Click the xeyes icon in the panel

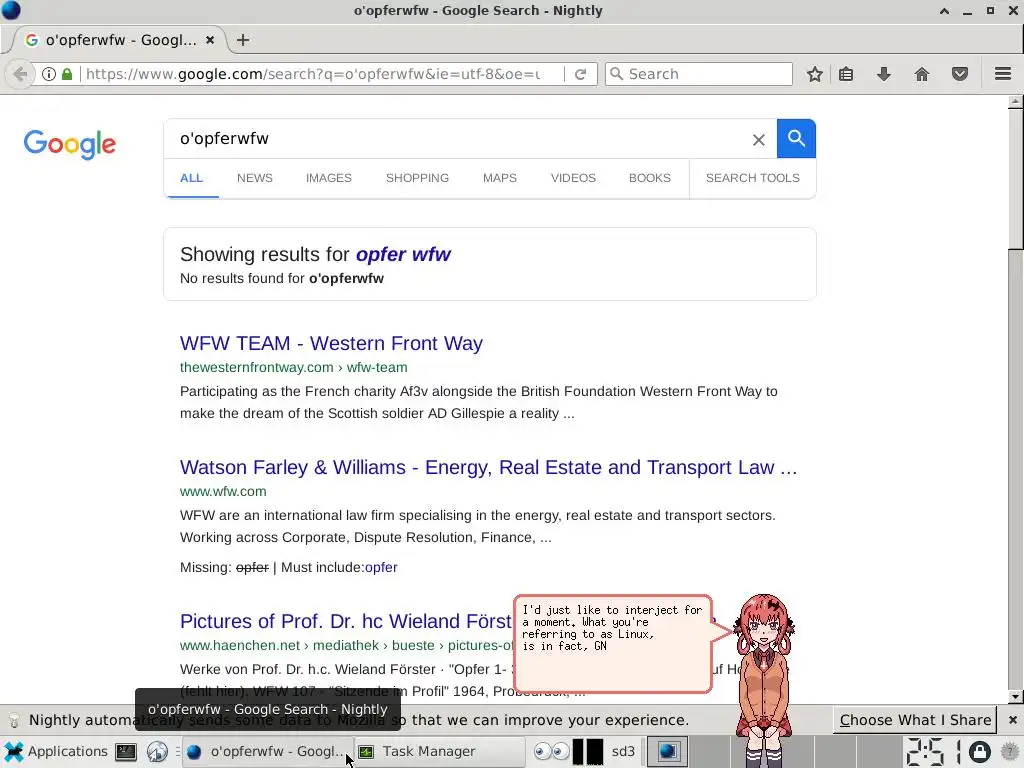[x=551, y=752]
